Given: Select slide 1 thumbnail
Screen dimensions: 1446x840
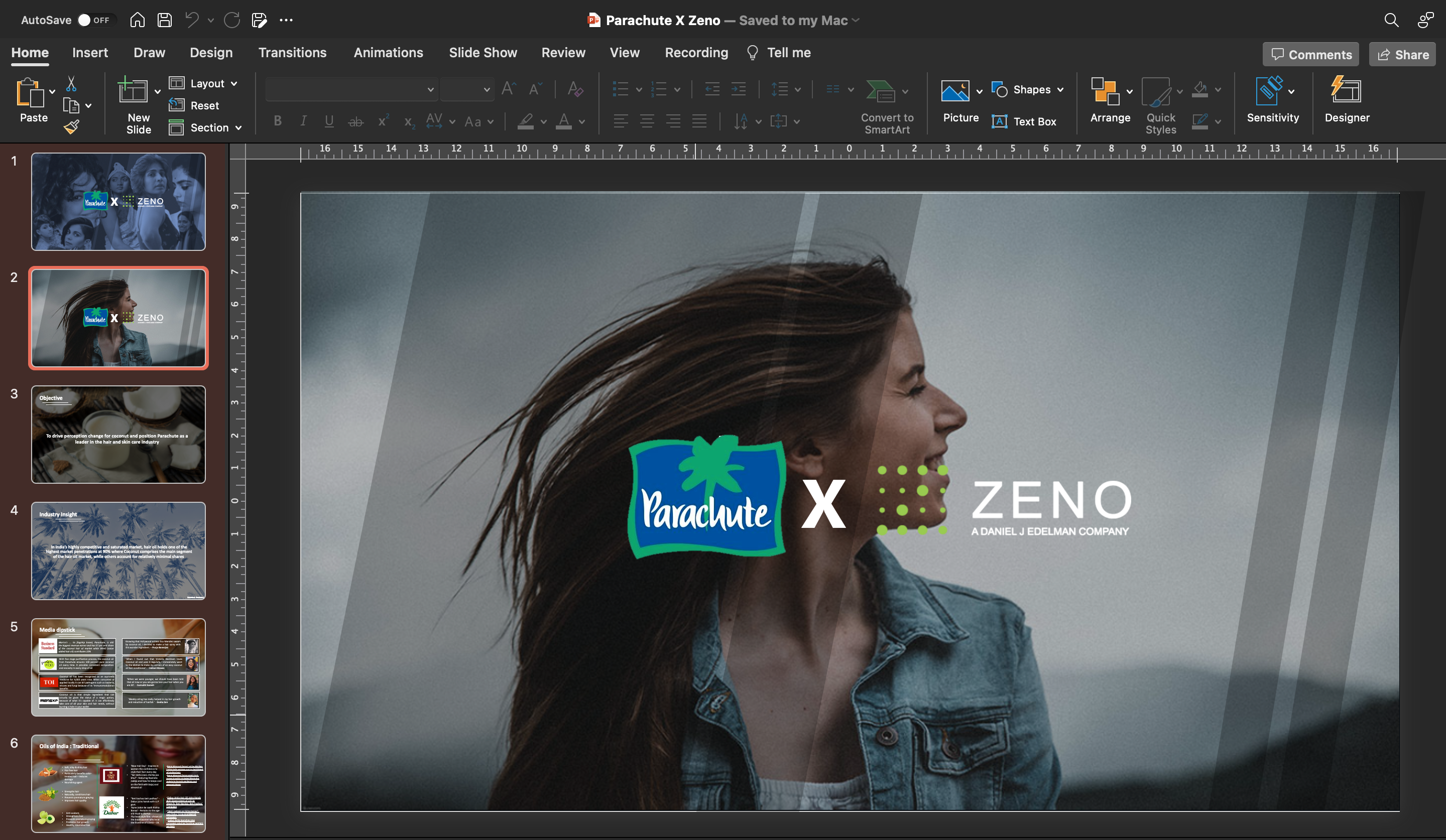Looking at the screenshot, I should (118, 201).
